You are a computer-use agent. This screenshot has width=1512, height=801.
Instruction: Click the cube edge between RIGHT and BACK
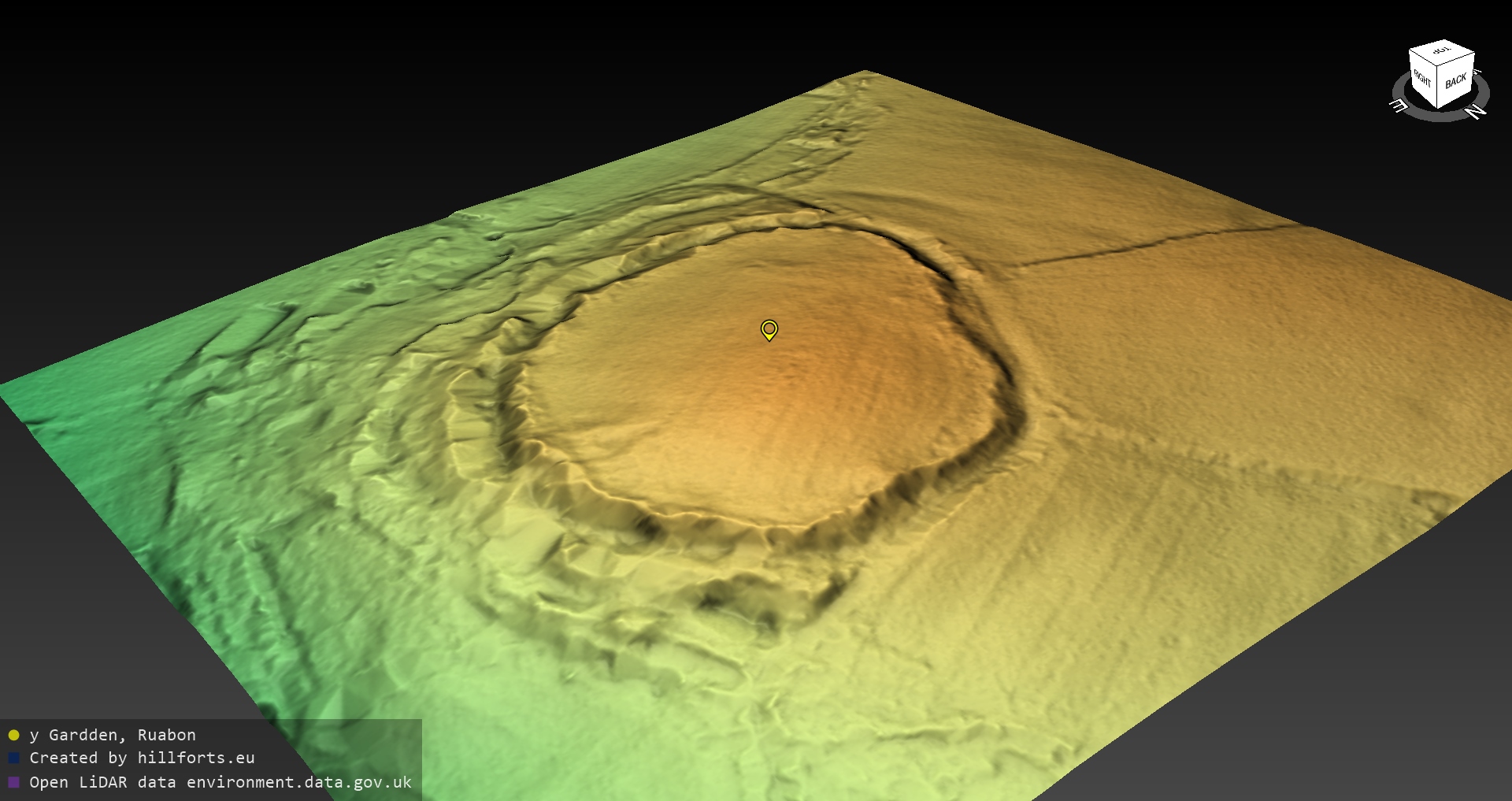pyautogui.click(x=1439, y=89)
